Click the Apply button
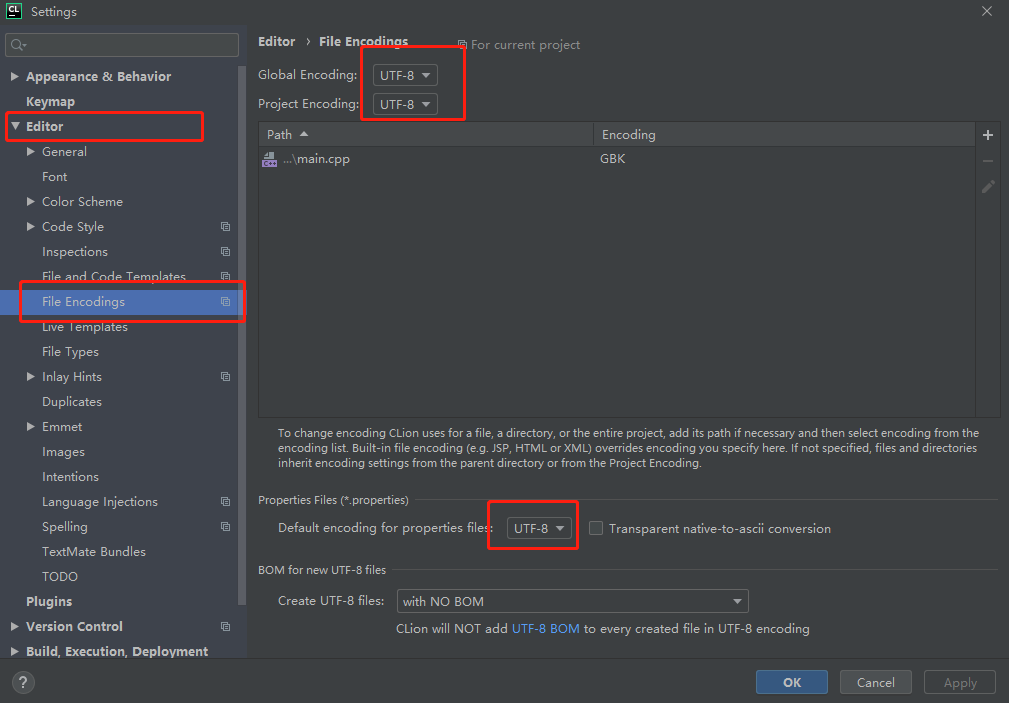Image resolution: width=1009 pixels, height=703 pixels. point(959,682)
